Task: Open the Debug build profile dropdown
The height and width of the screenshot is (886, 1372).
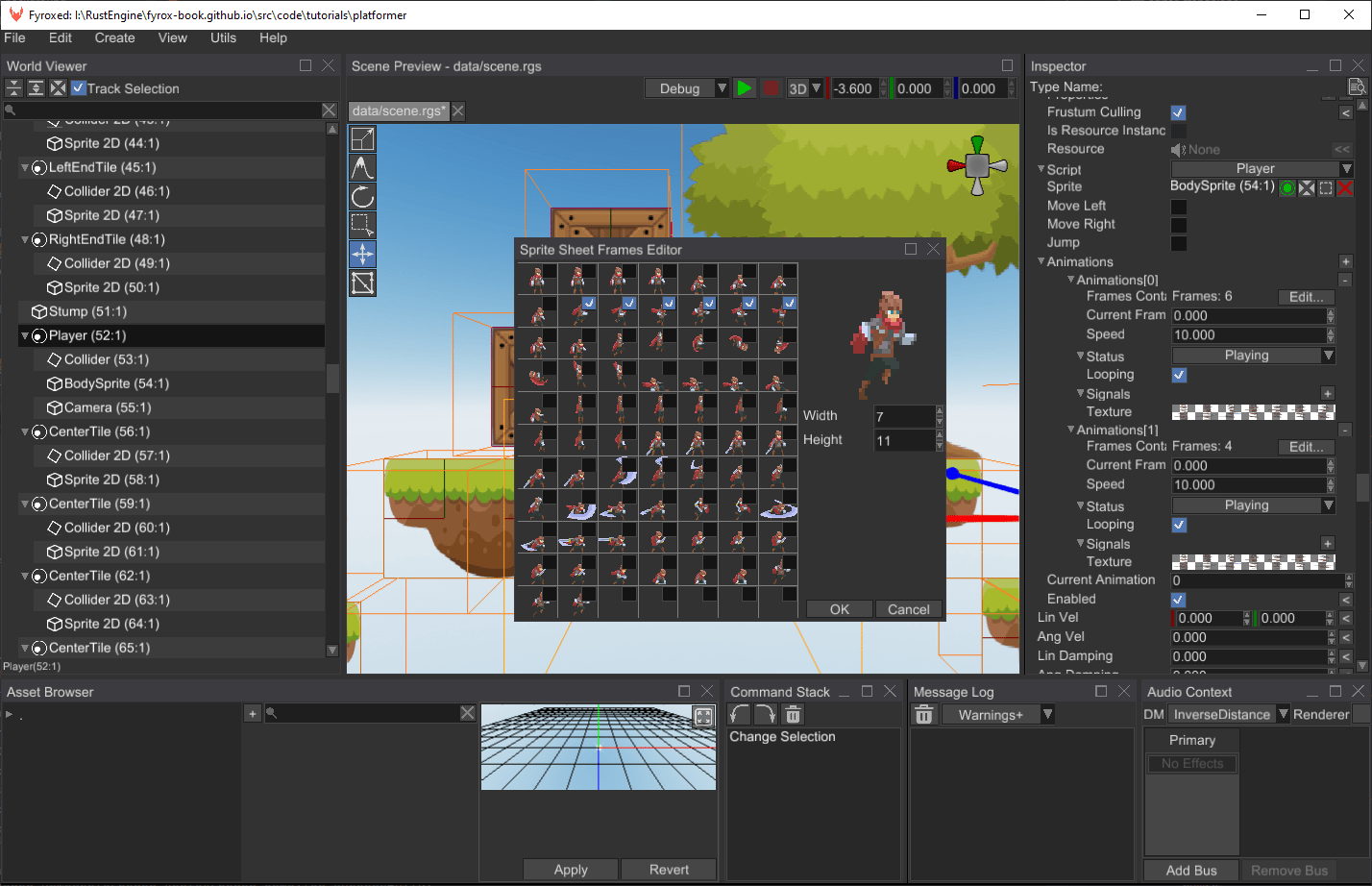Action: click(687, 88)
